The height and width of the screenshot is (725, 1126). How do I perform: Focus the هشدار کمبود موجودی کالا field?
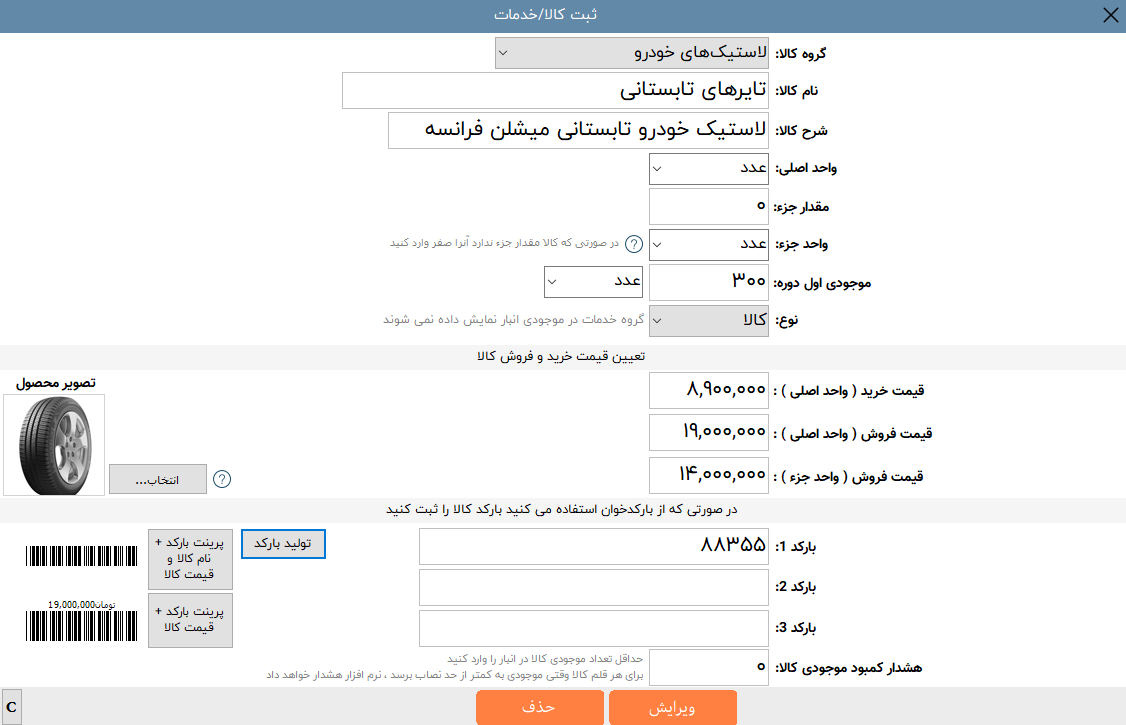tap(709, 668)
